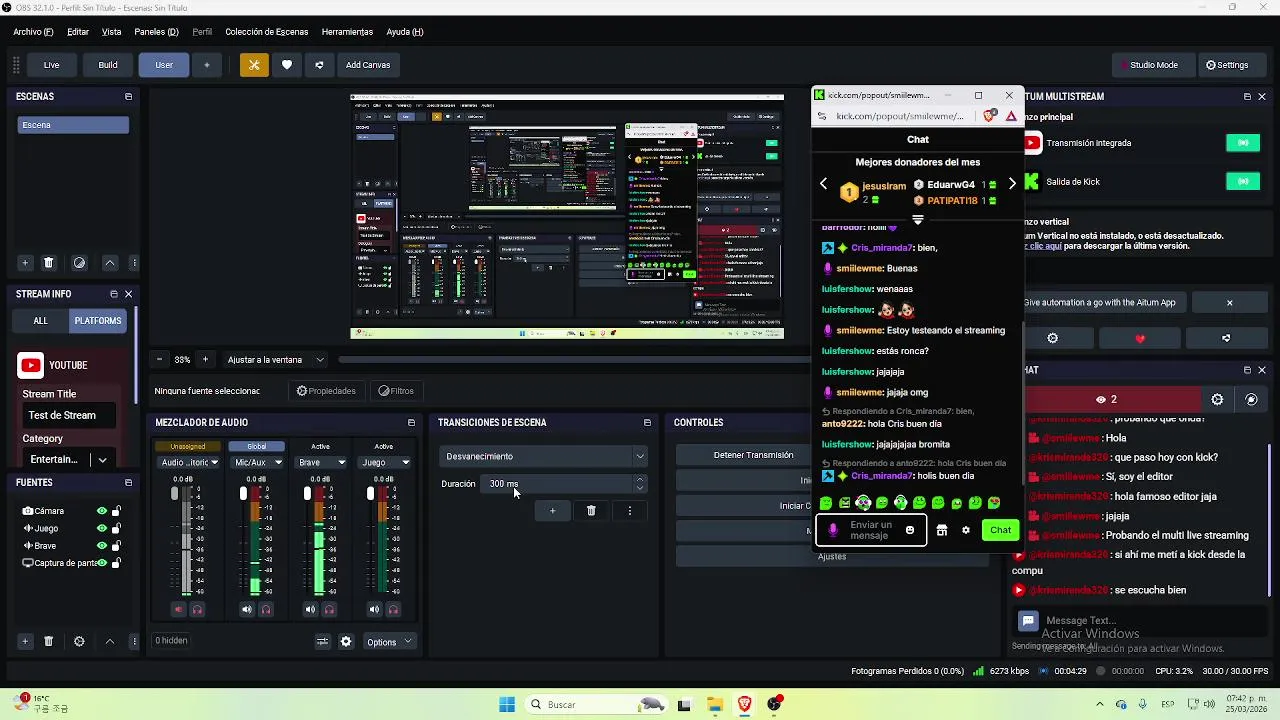
Task: Switch to ALL tab in Stream Info
Action: coord(40,321)
